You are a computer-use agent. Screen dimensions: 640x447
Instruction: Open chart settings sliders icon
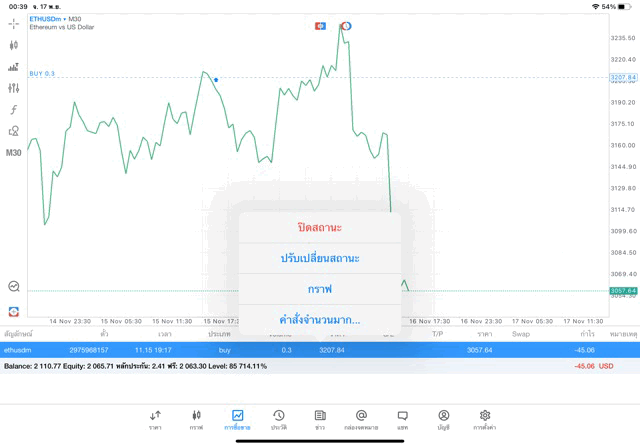(14, 88)
